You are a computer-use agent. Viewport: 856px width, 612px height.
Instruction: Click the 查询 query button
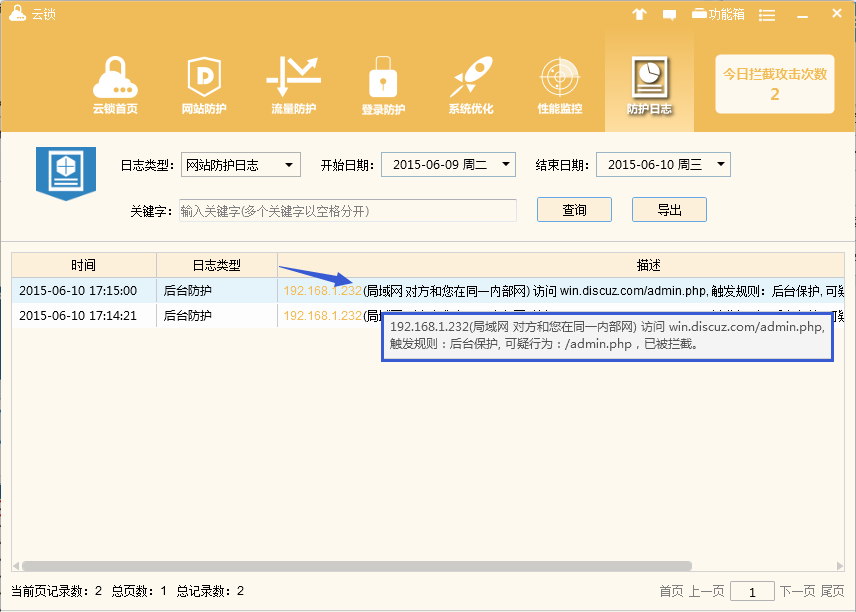click(574, 210)
